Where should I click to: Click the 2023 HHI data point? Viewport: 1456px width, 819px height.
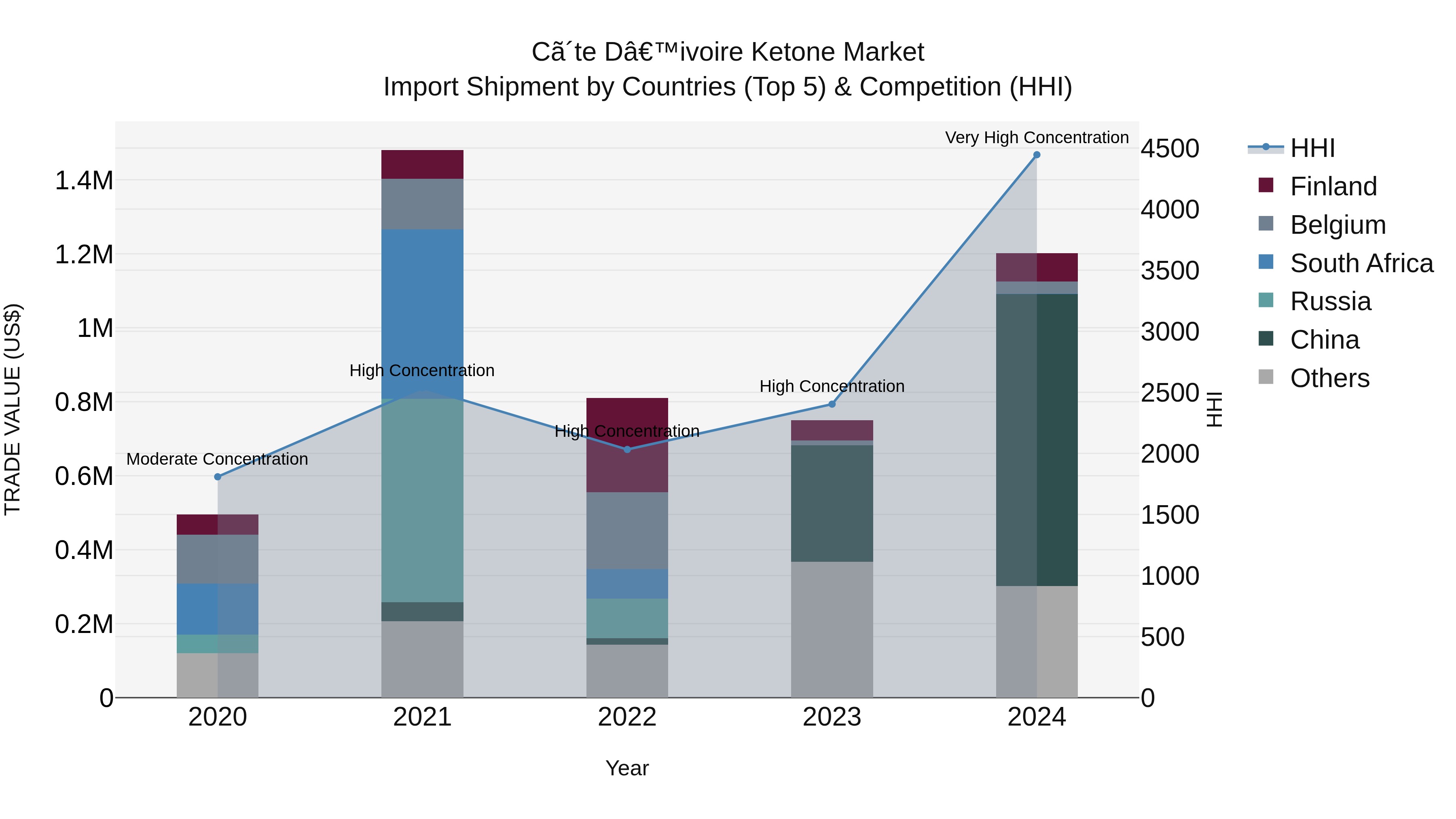pos(832,404)
